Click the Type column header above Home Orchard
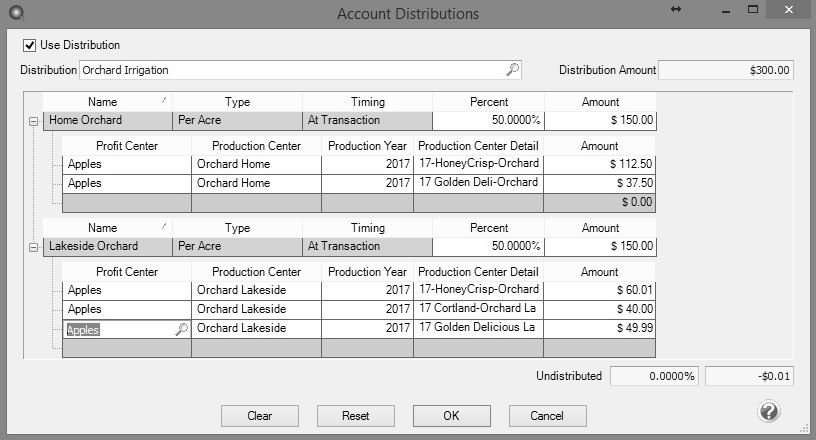The image size is (816, 440). coord(237,102)
